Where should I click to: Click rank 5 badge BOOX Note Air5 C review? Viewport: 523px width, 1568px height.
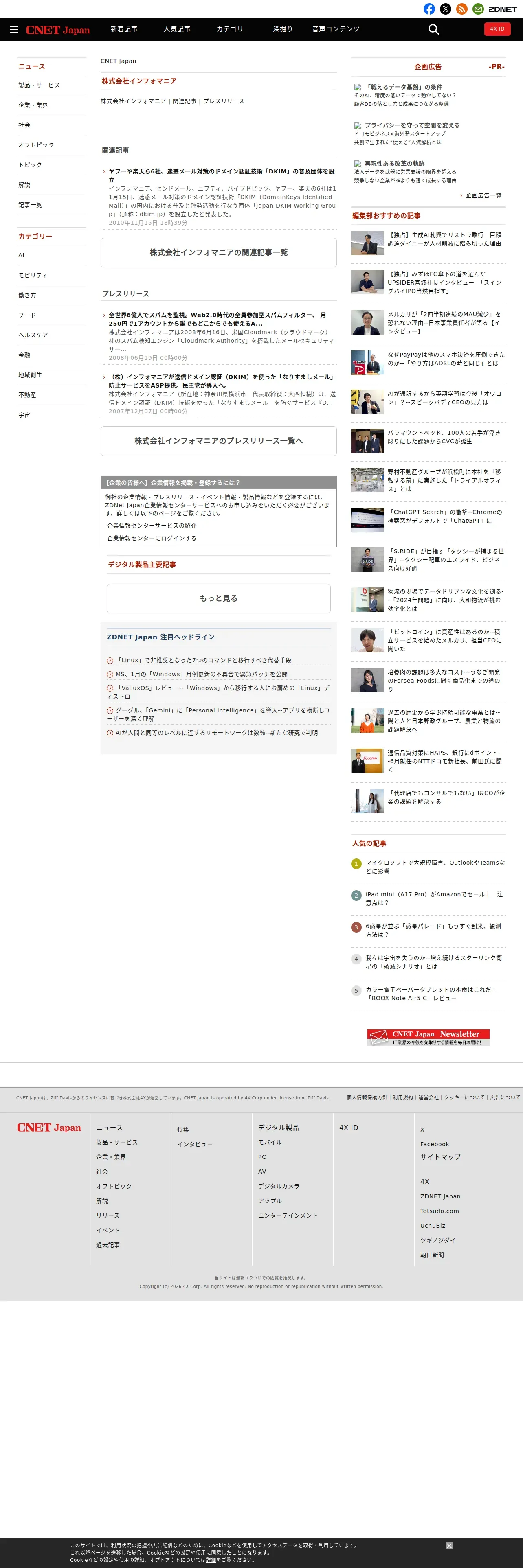coord(356,990)
